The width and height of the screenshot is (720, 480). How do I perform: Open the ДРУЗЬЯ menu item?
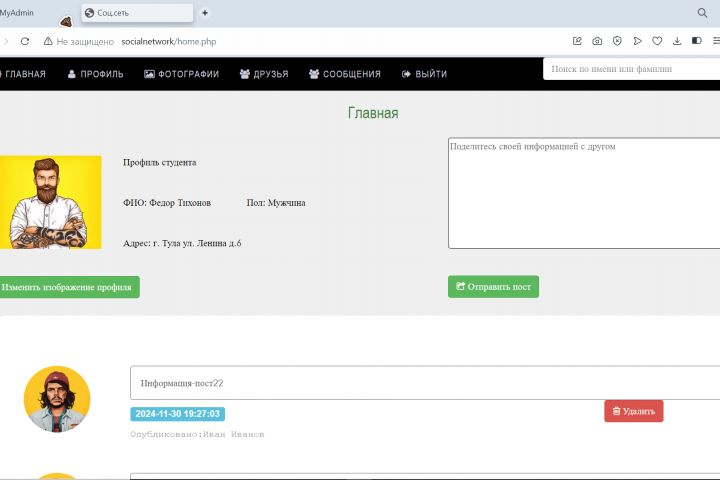[x=264, y=74]
